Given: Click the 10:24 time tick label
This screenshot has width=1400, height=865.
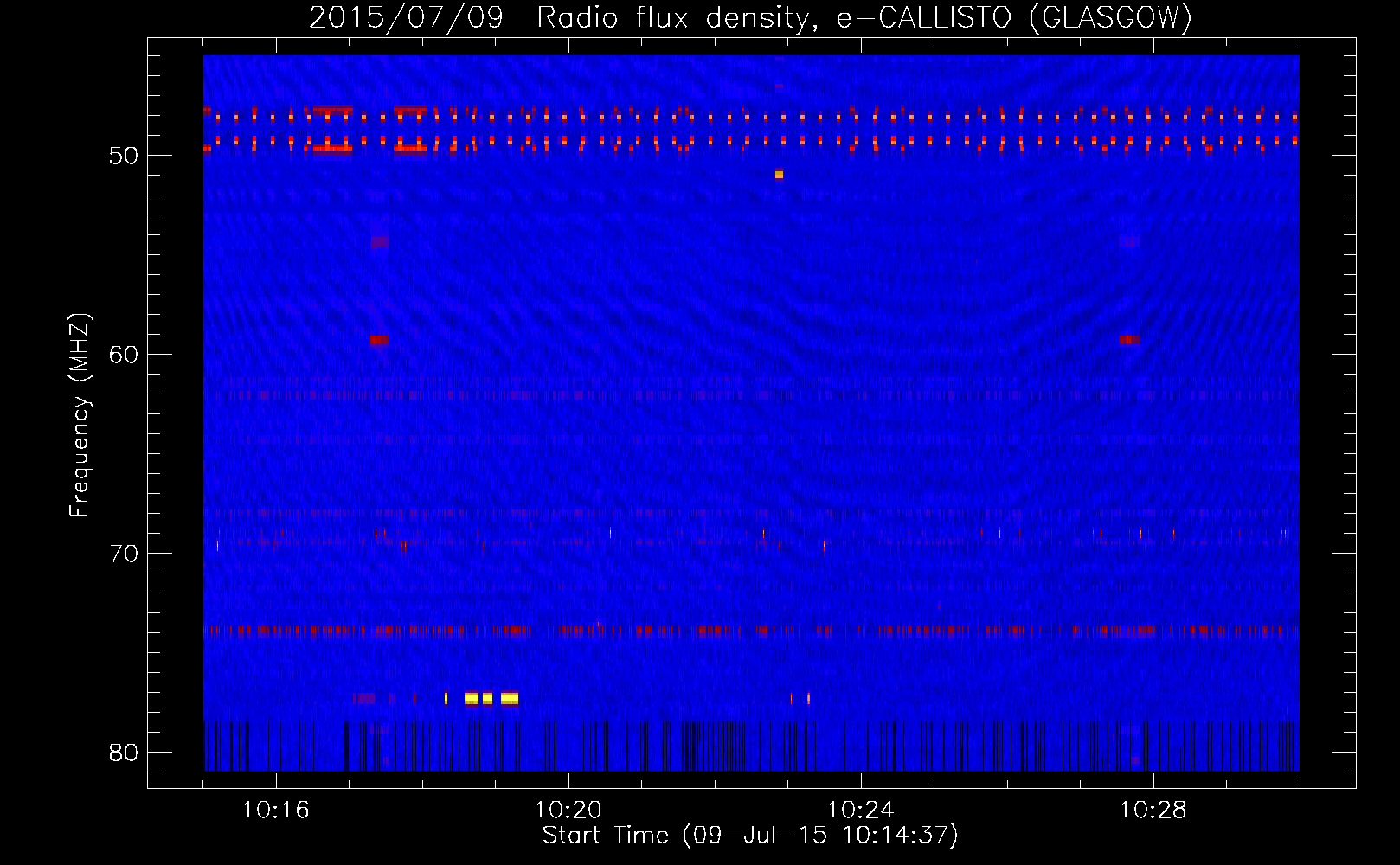Looking at the screenshot, I should pyautogui.click(x=860, y=810).
